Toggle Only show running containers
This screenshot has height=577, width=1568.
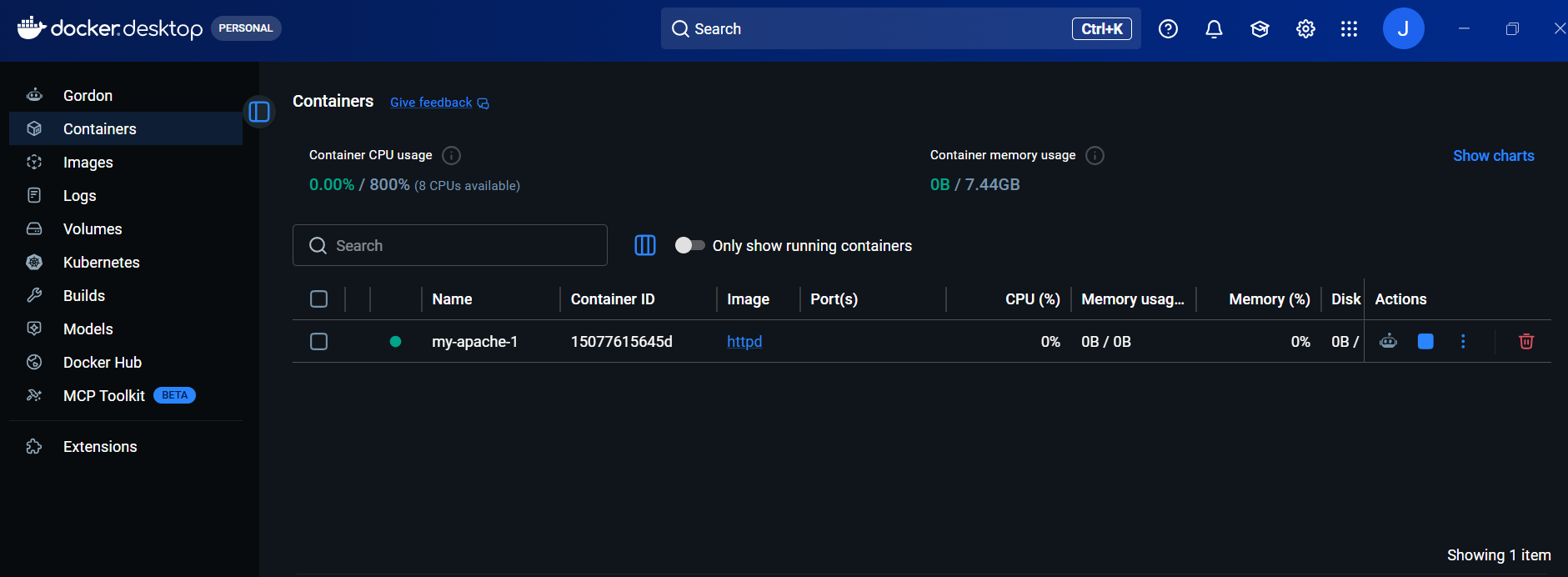[689, 245]
